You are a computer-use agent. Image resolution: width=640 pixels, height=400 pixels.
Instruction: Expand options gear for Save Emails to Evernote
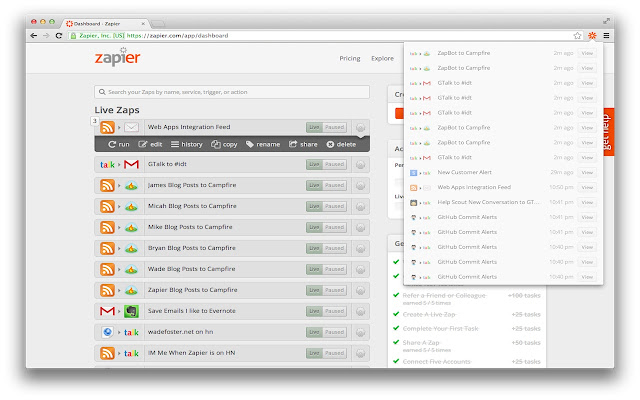(360, 312)
